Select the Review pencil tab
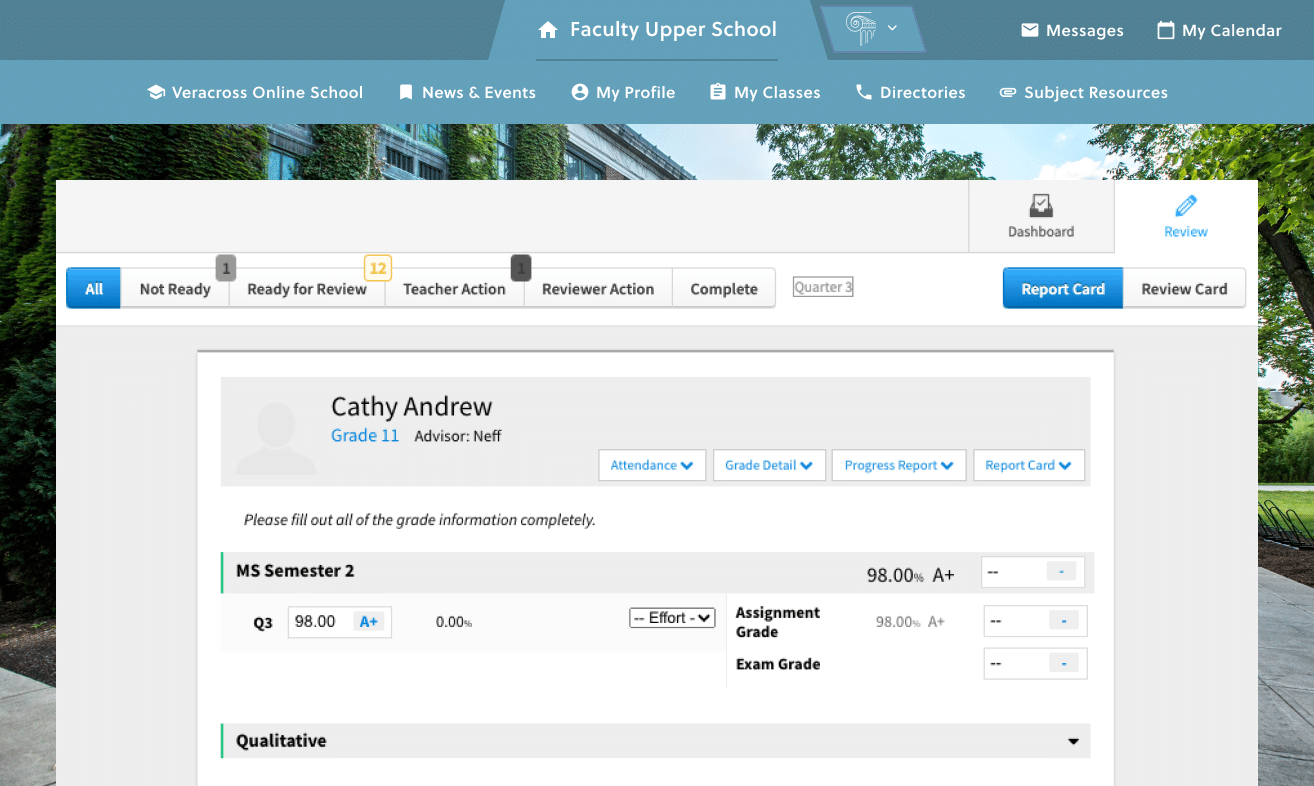Image resolution: width=1314 pixels, height=786 pixels. (x=1186, y=216)
